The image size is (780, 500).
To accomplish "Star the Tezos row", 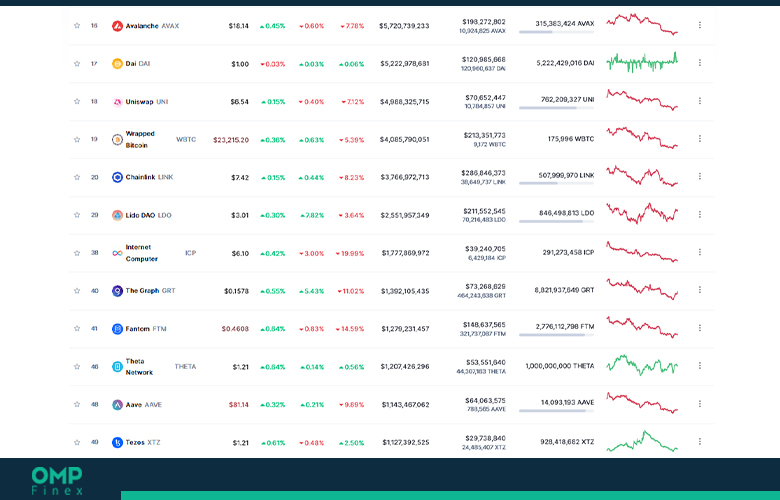I will click(77, 442).
